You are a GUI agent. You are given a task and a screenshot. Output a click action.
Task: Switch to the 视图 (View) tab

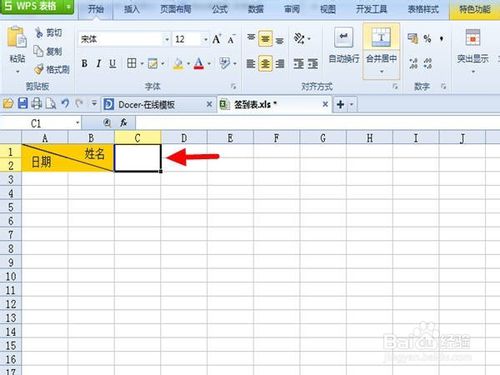(328, 9)
